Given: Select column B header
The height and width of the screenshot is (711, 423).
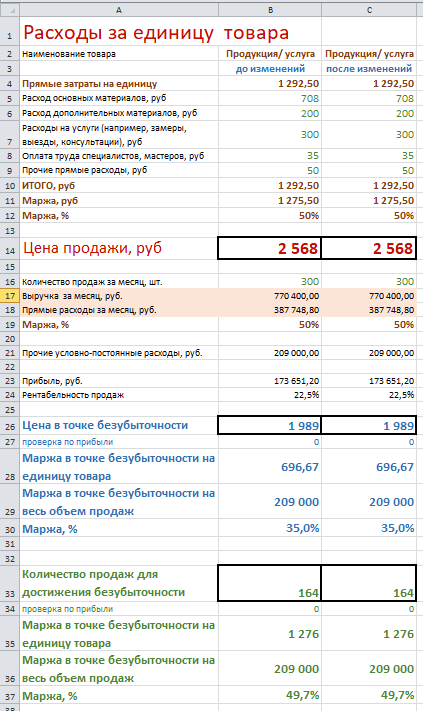Looking at the screenshot, I should point(270,10).
